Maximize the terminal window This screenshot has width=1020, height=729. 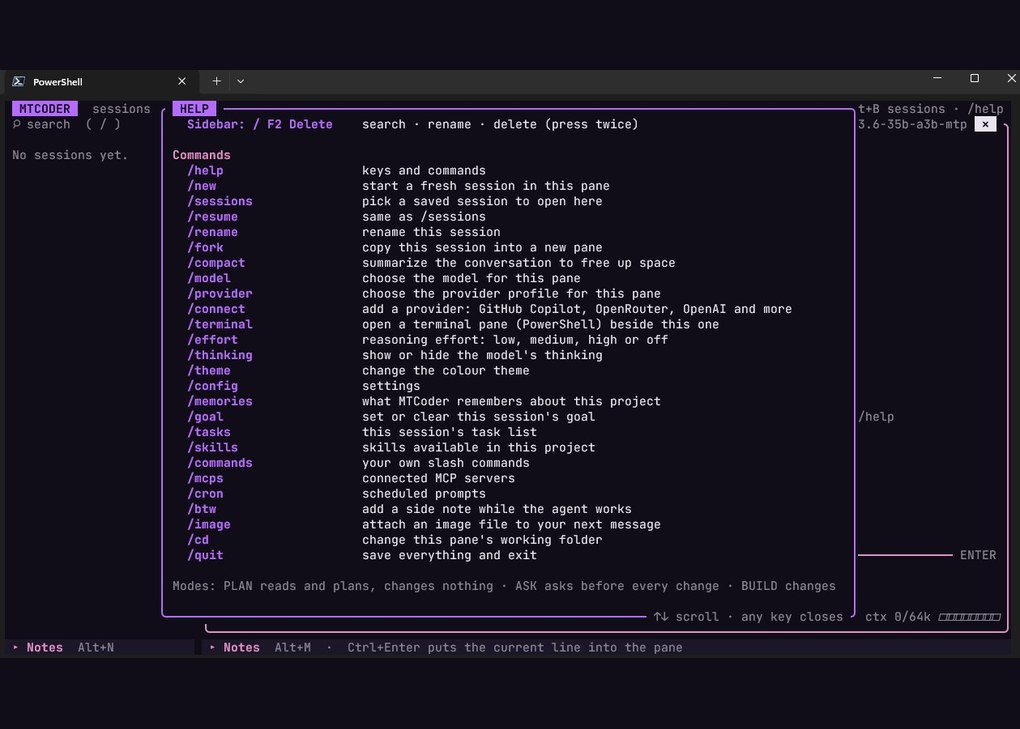coord(974,79)
